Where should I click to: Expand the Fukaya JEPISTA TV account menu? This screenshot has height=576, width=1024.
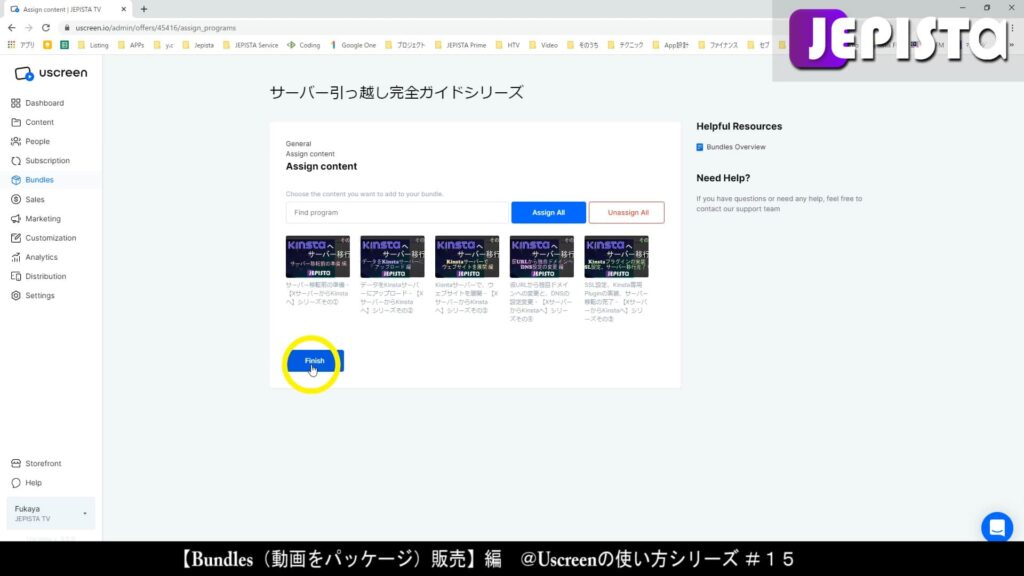click(x=50, y=513)
